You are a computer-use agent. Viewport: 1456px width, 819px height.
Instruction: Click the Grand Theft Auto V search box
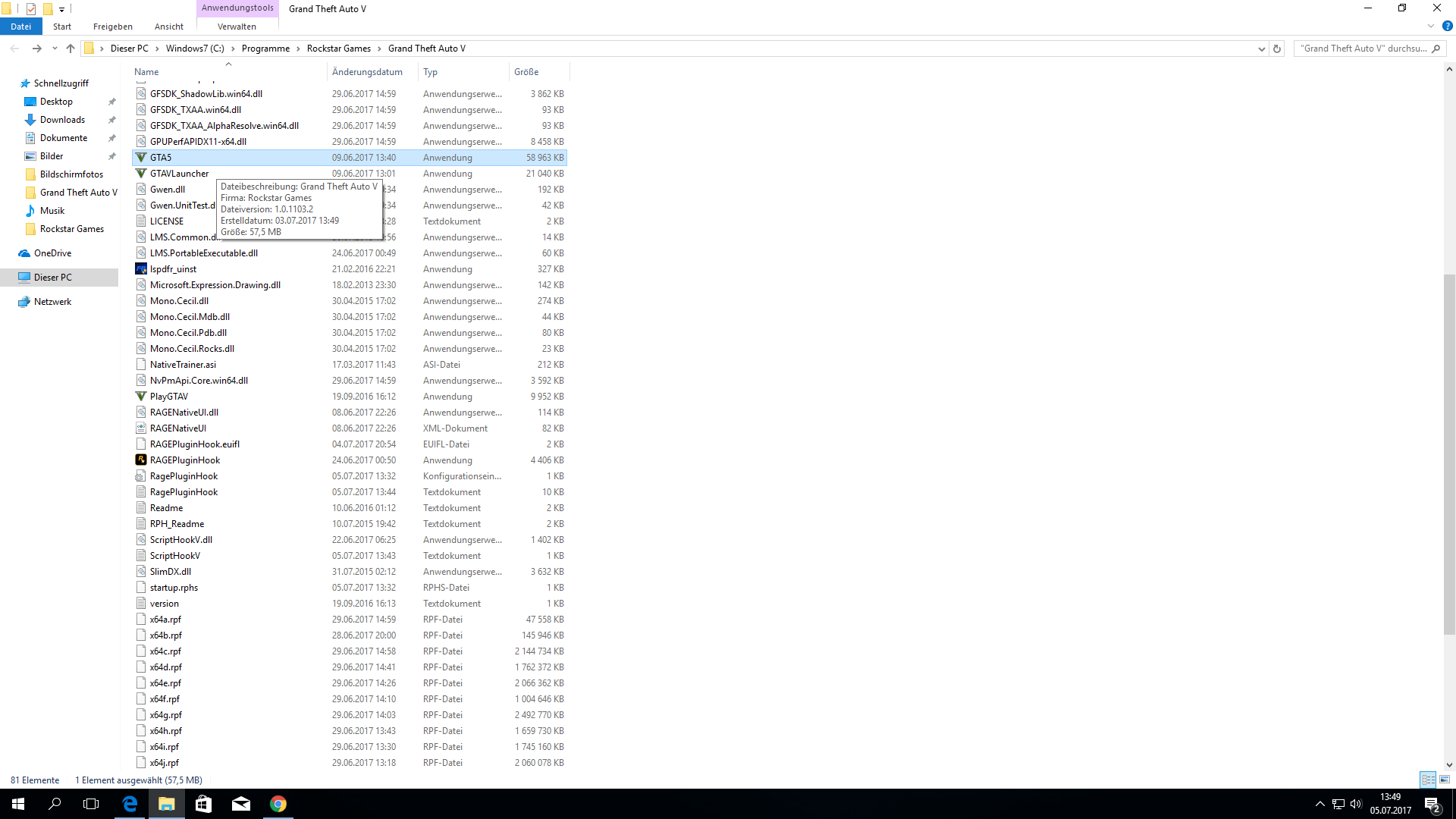click(1362, 49)
